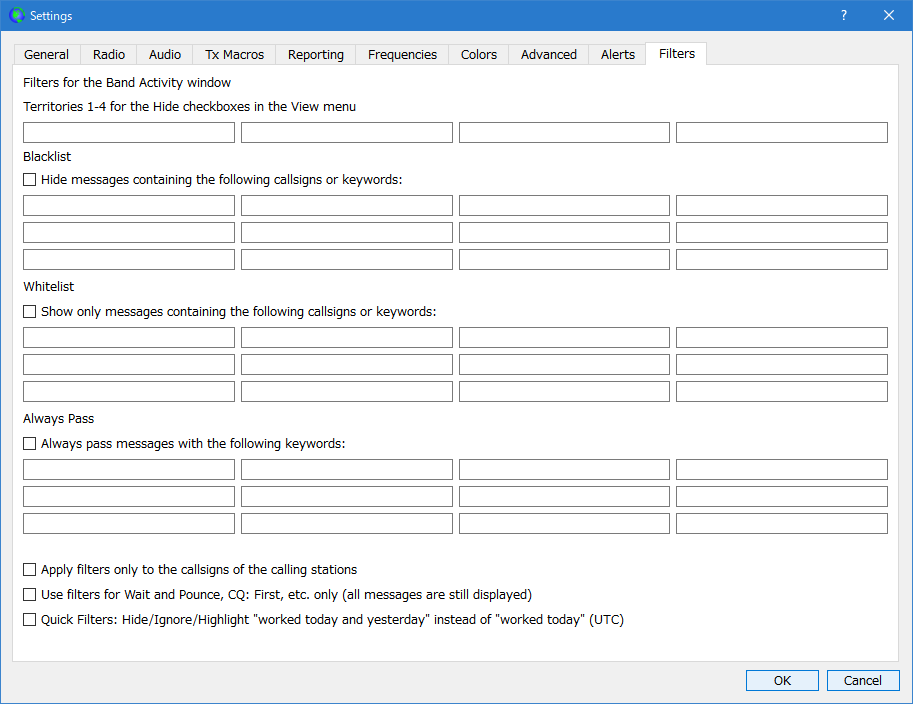The image size is (913, 704).
Task: Click the Cancel button
Action: (x=862, y=680)
